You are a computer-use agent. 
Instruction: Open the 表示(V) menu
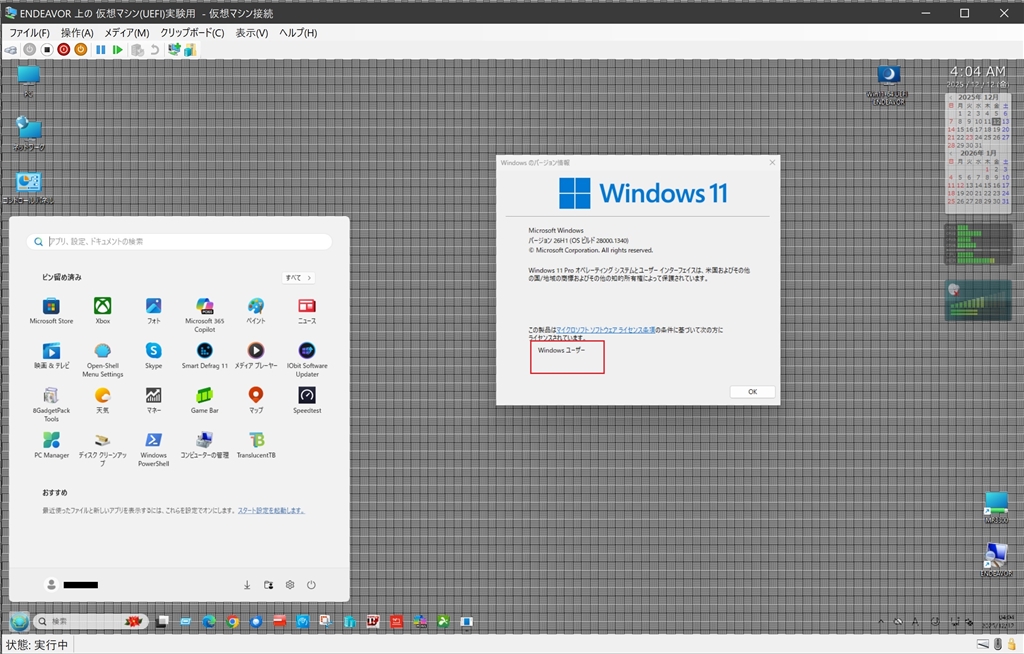click(x=251, y=33)
